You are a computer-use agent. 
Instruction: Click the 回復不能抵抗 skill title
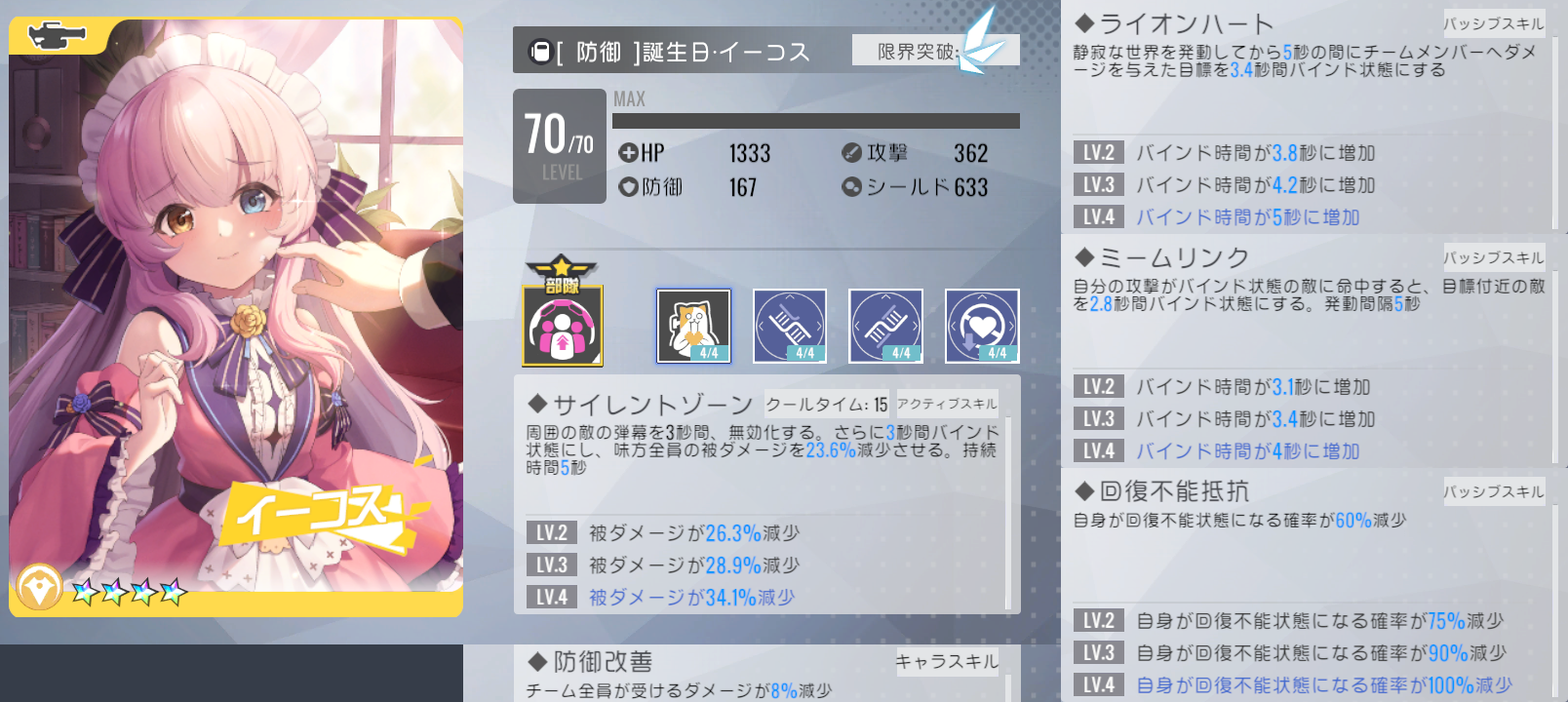(x=1174, y=491)
